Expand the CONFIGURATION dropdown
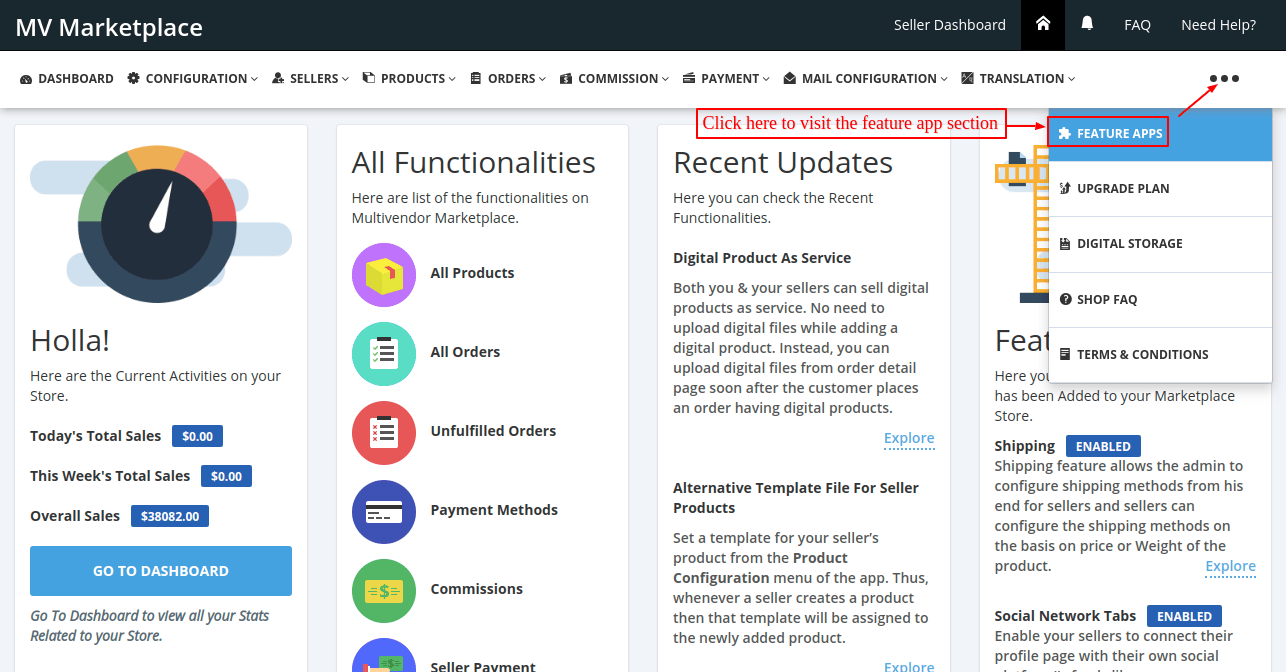This screenshot has width=1286, height=672. click(x=192, y=78)
